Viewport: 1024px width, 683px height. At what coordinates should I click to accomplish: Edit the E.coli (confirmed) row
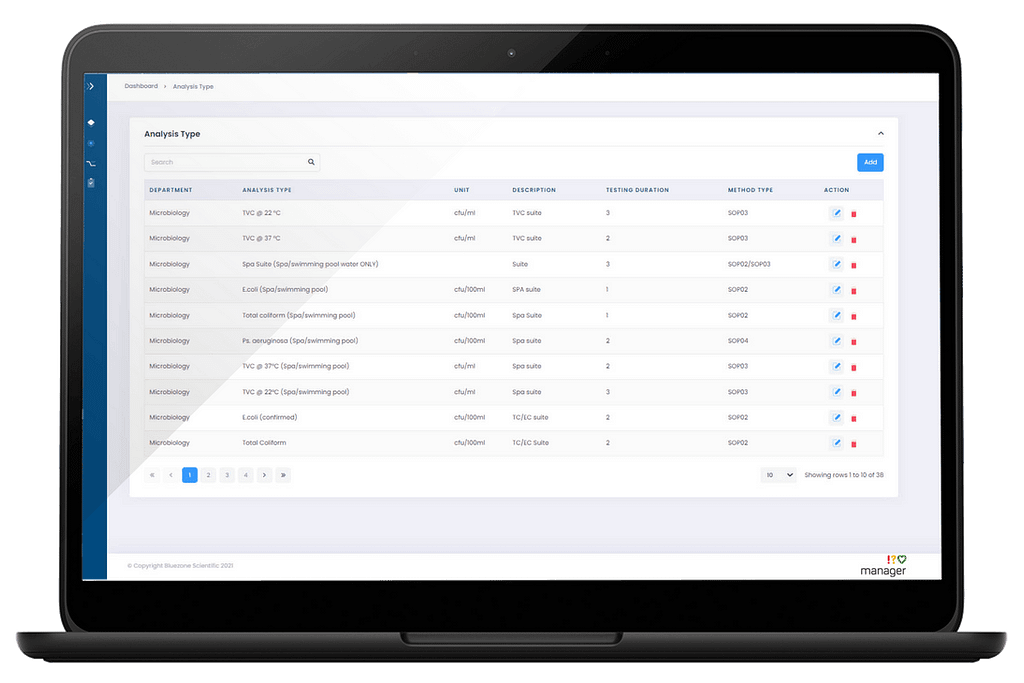[837, 417]
